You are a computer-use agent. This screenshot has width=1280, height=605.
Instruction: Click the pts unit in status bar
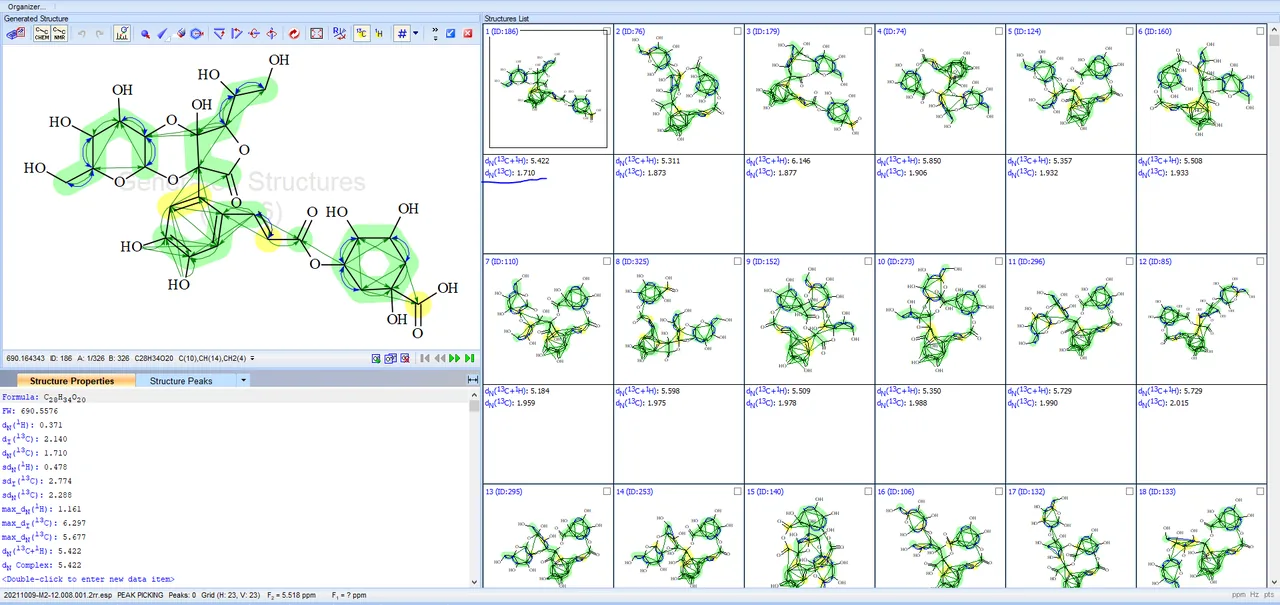point(1269,596)
